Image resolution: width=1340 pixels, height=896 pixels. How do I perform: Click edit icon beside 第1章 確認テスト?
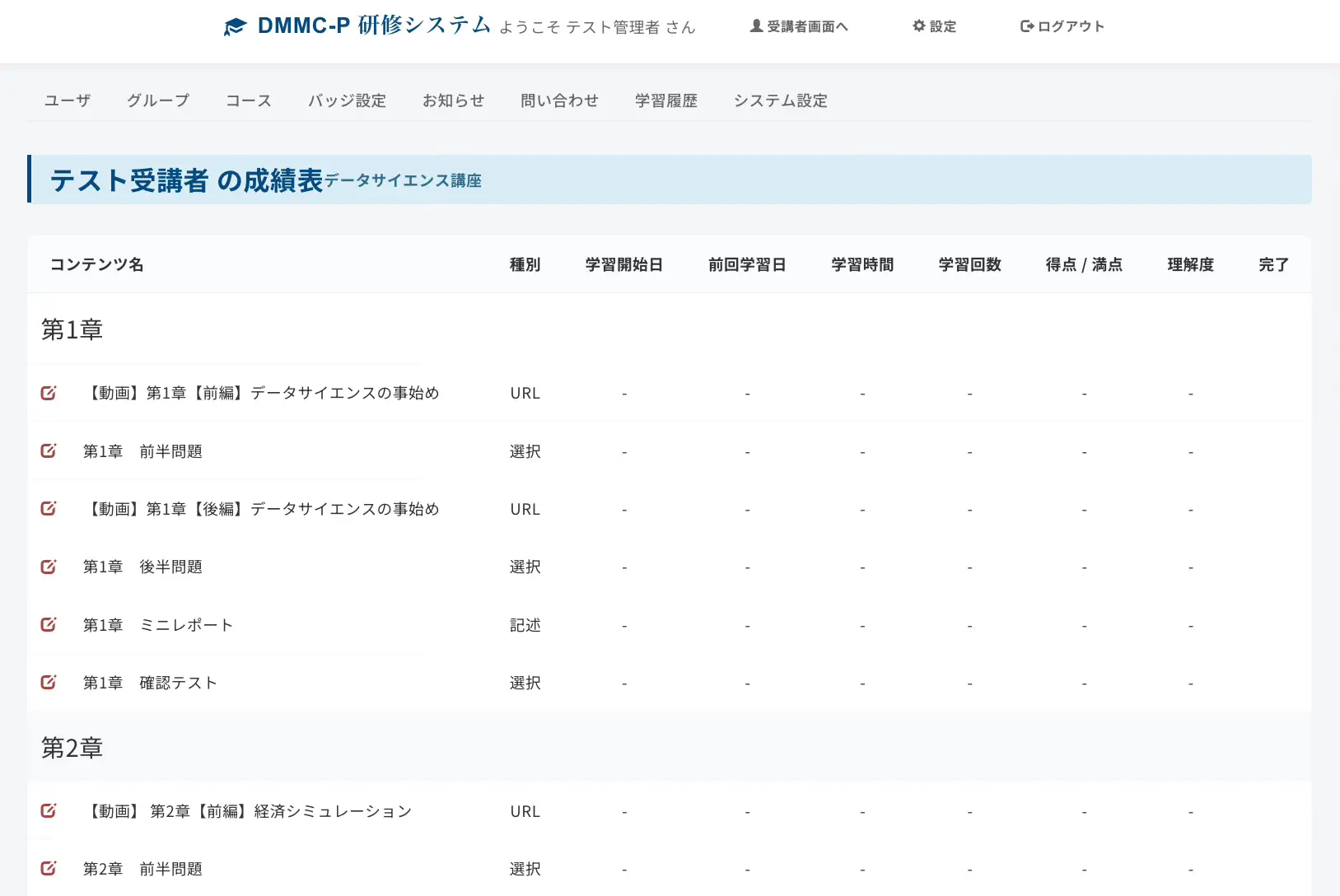(x=49, y=683)
